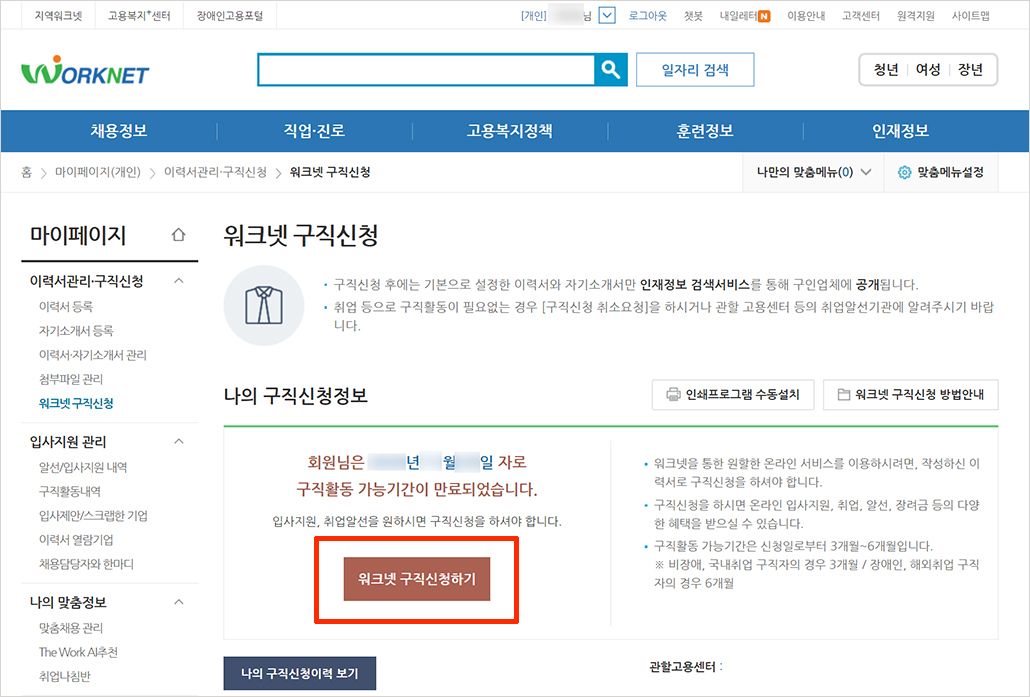Open the 이용안내 link

tap(806, 16)
